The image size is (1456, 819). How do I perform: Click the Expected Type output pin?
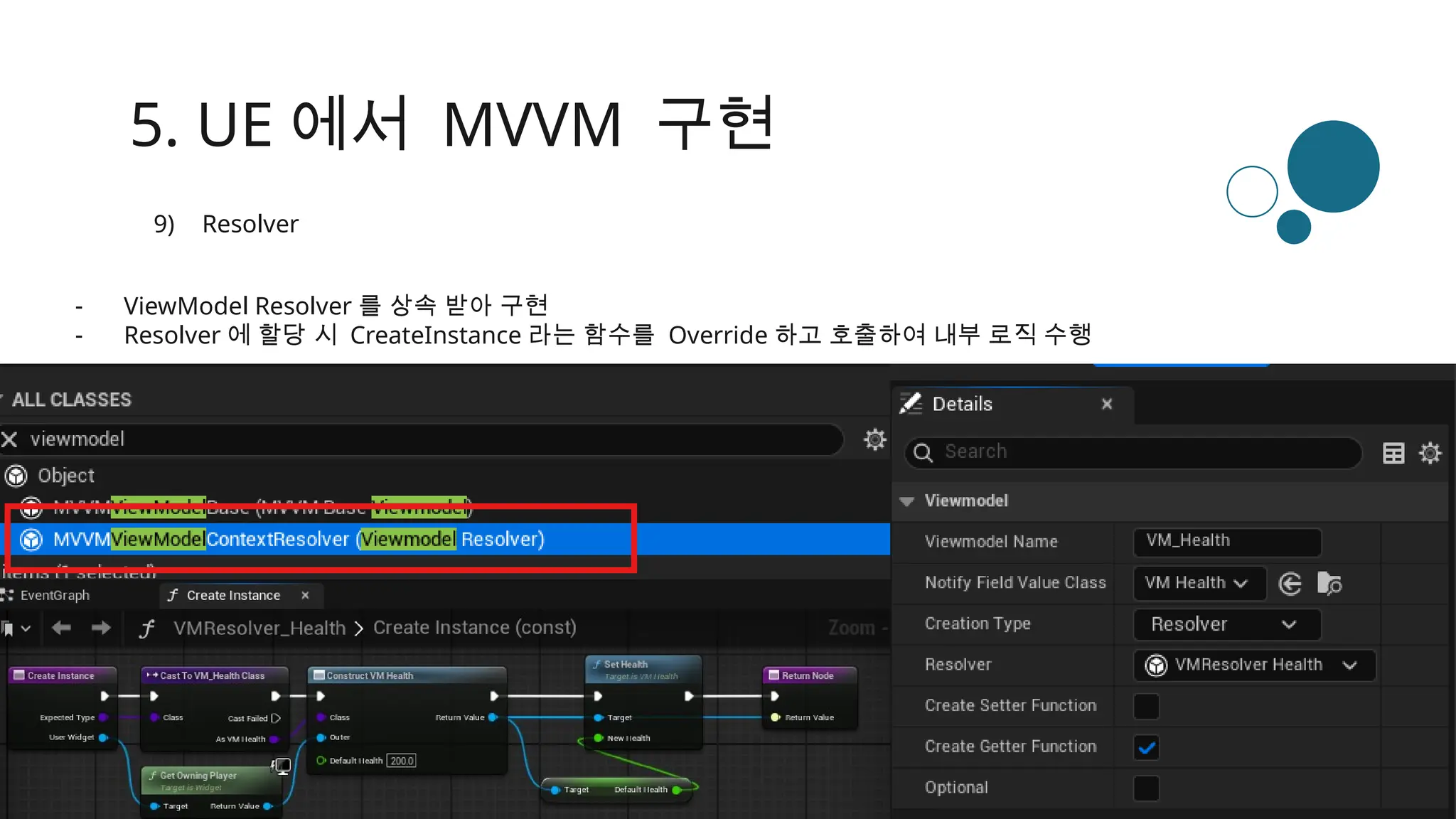[103, 717]
